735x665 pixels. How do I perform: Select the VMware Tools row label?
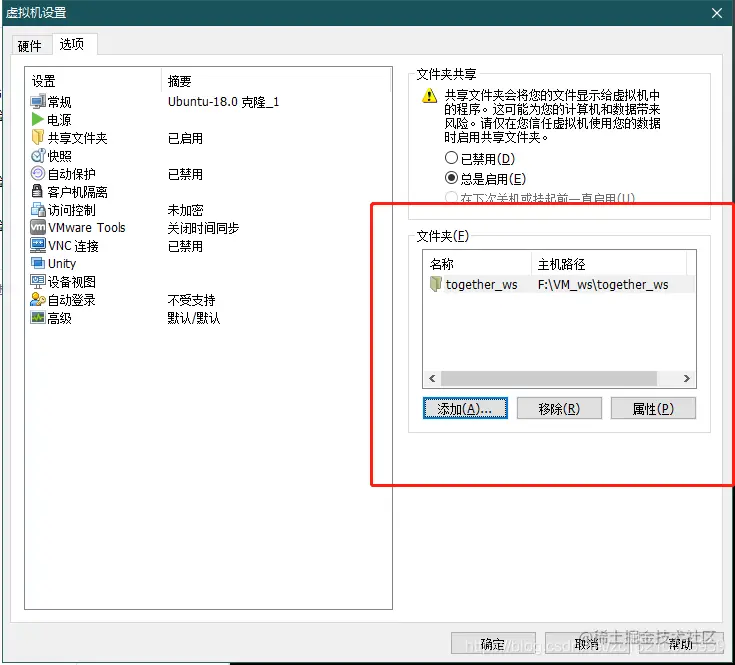(x=87, y=227)
